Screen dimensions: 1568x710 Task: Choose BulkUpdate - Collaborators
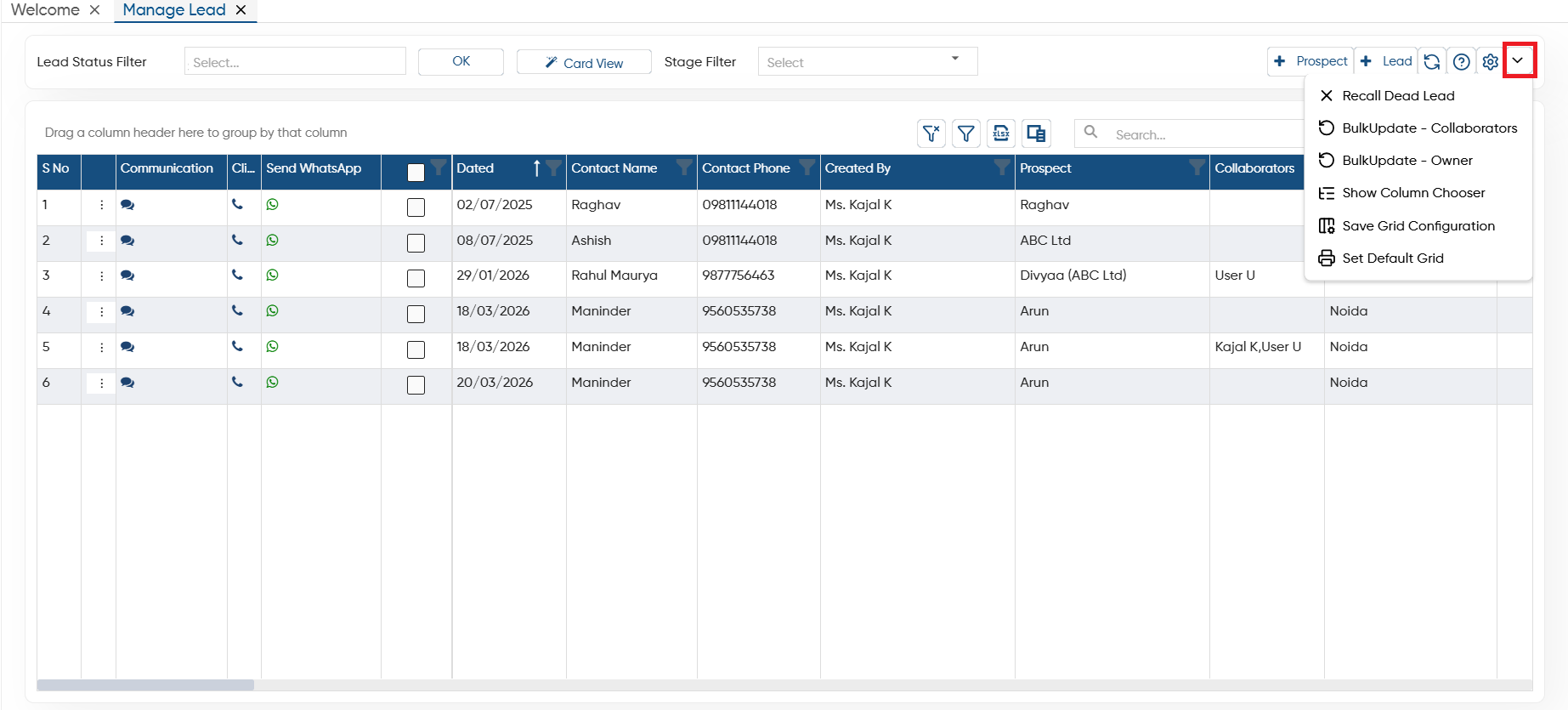1418,128
